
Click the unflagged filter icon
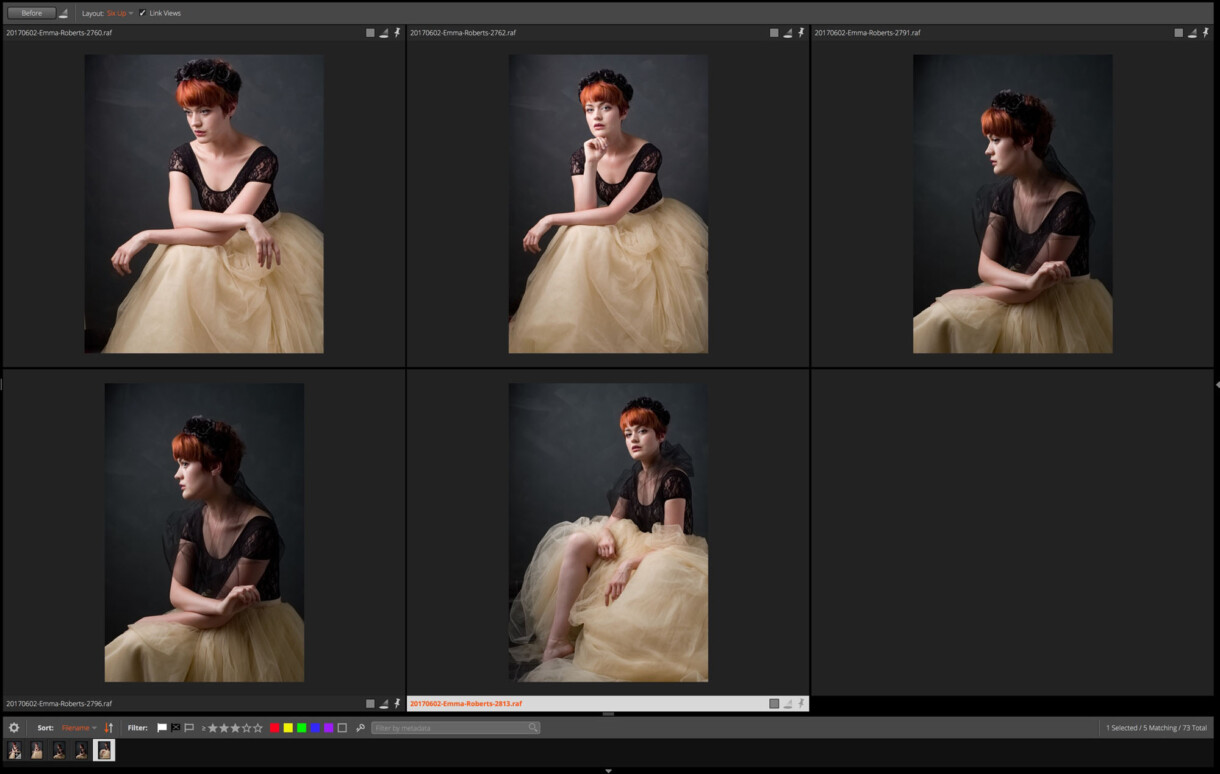tap(188, 727)
